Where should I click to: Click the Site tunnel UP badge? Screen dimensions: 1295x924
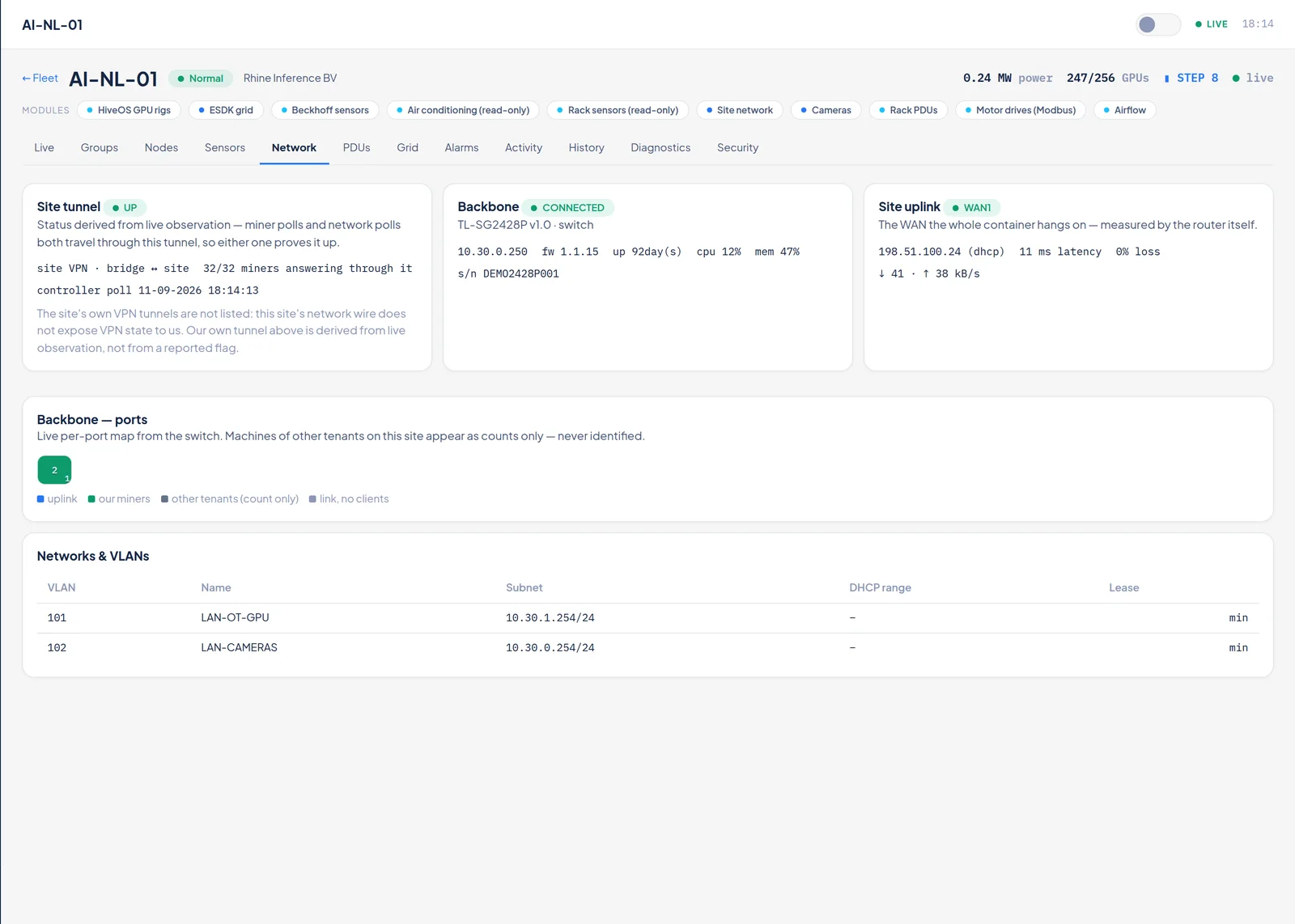[x=125, y=208]
